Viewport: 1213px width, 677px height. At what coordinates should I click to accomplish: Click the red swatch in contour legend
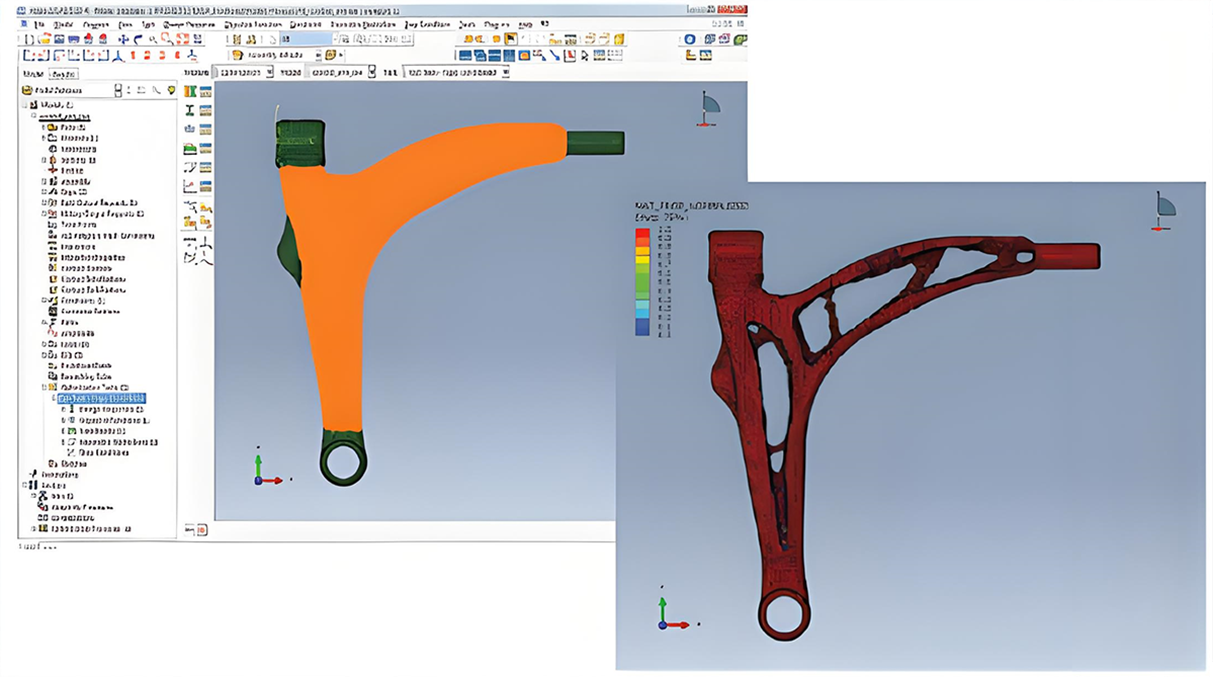click(x=642, y=235)
